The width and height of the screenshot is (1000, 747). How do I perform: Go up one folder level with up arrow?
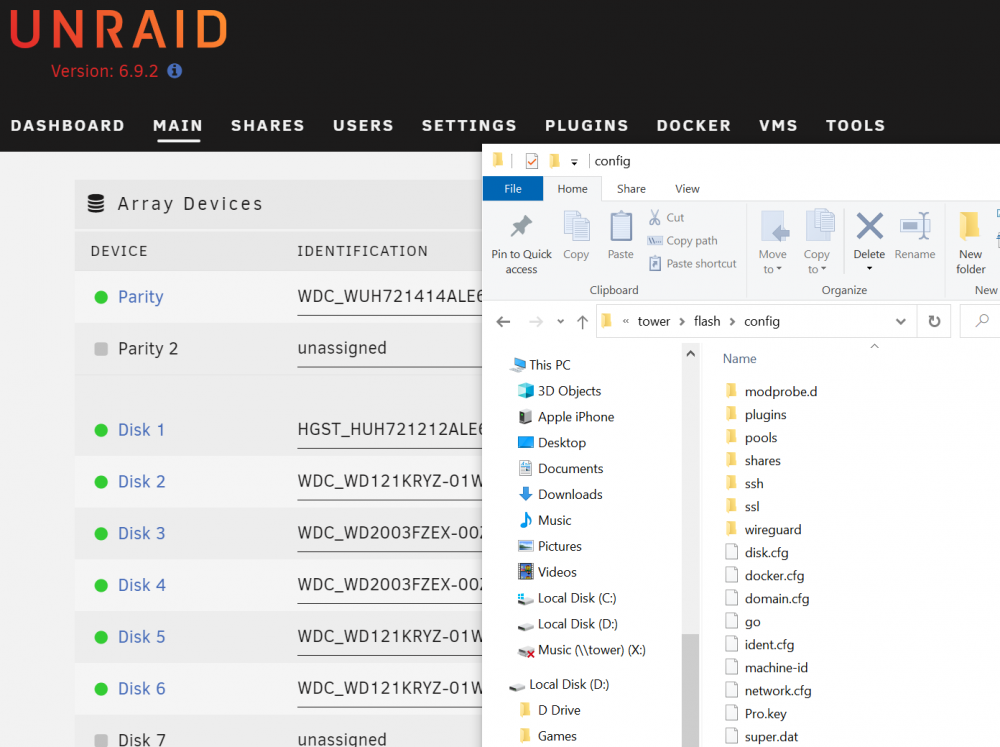(582, 322)
